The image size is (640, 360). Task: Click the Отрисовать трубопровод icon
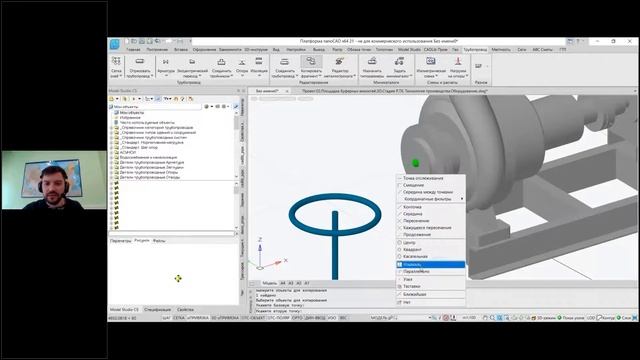point(140,61)
